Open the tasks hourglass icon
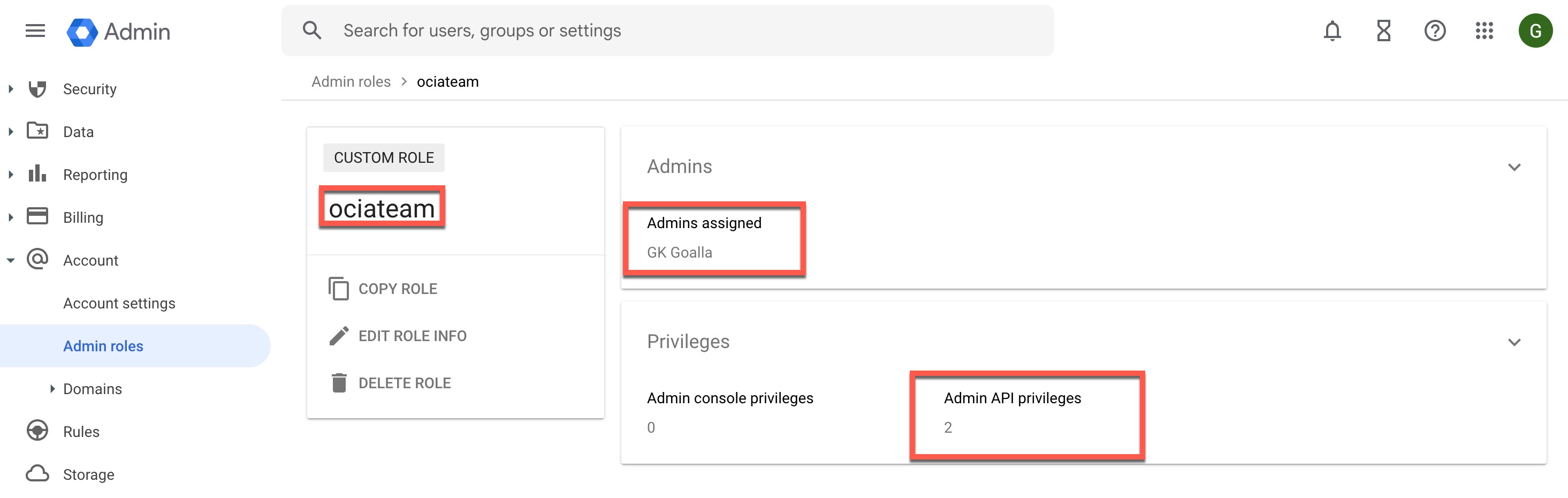Screen dimensions: 1568x498 tap(1383, 31)
